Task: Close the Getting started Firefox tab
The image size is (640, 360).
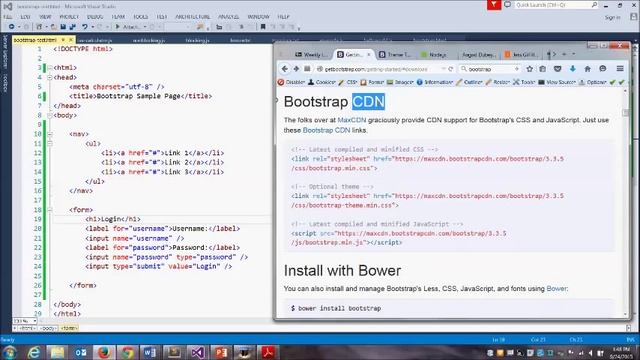Action: 369,54
